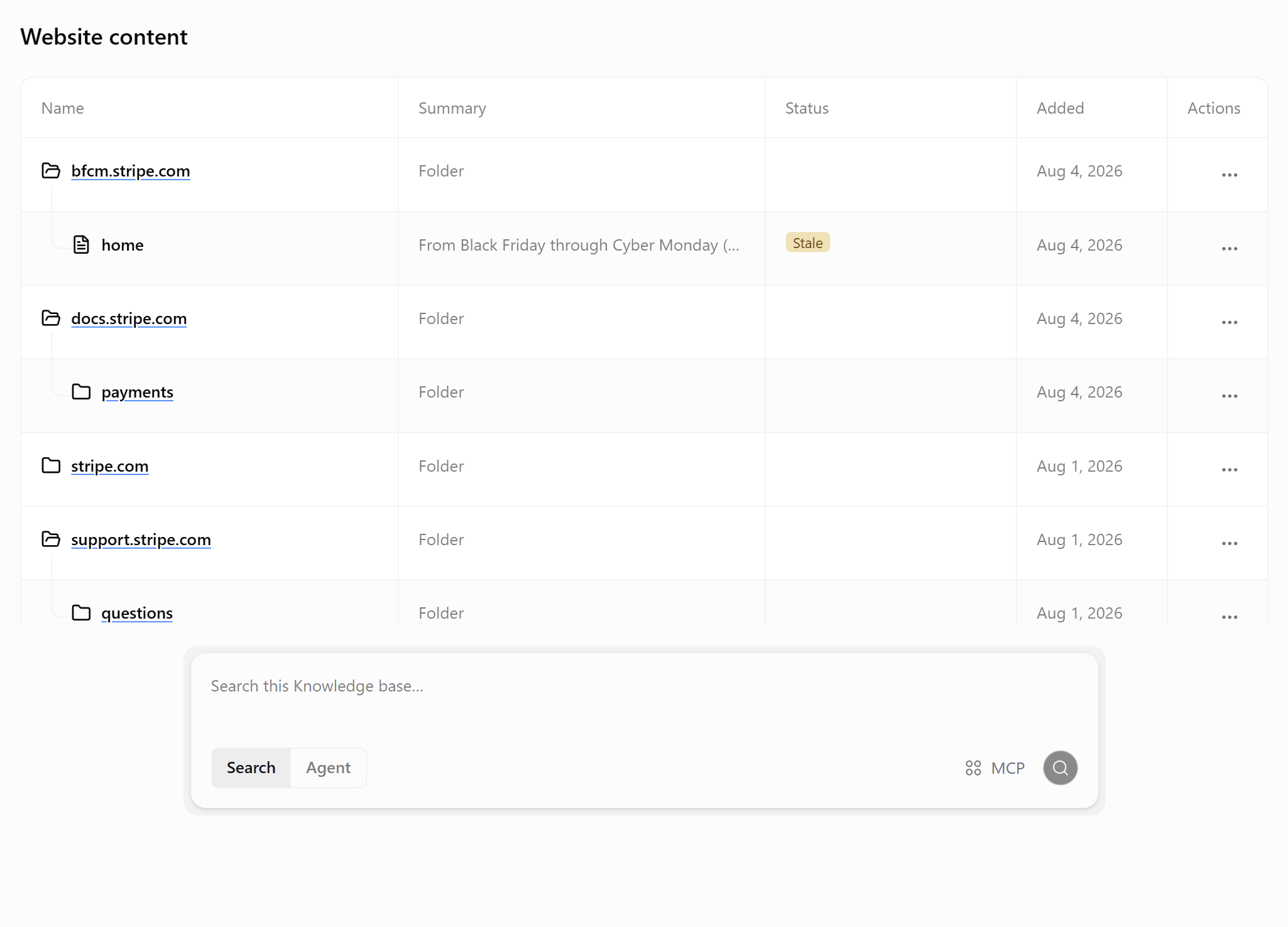Click the Black Friday summary text
Image resolution: width=1288 pixels, height=927 pixels.
(579, 245)
